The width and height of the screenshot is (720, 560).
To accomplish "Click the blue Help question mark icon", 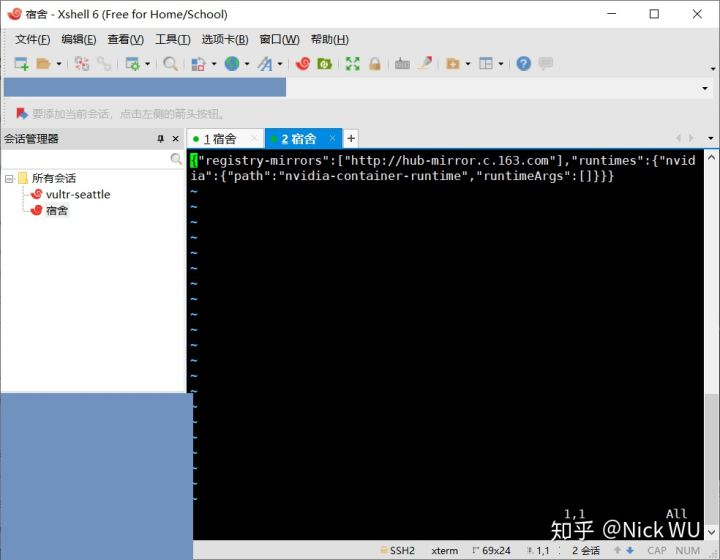I will [523, 63].
